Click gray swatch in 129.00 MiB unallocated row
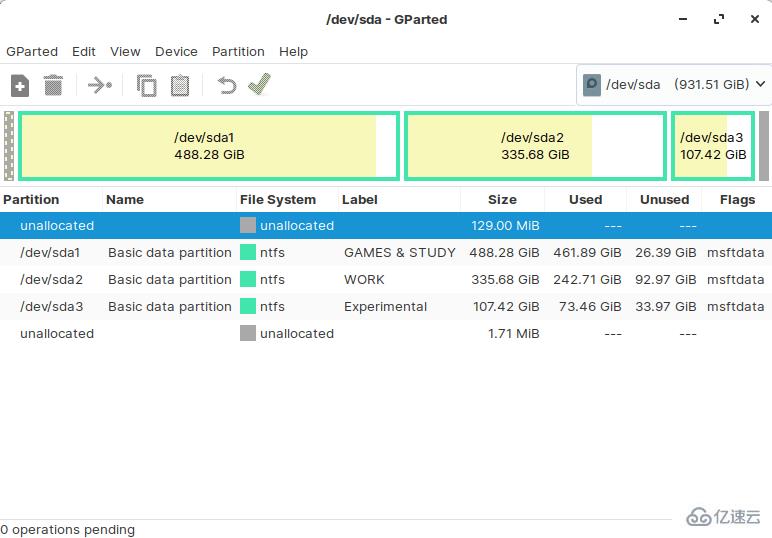The width and height of the screenshot is (772, 538). pos(248,225)
